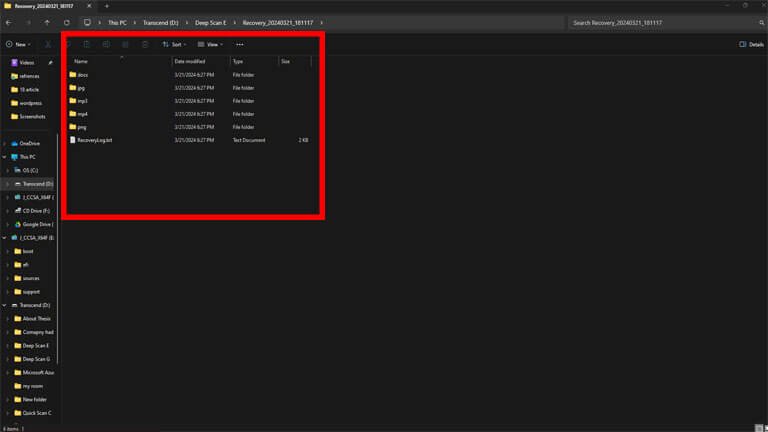Open Videos in Quick access

pyautogui.click(x=27, y=63)
